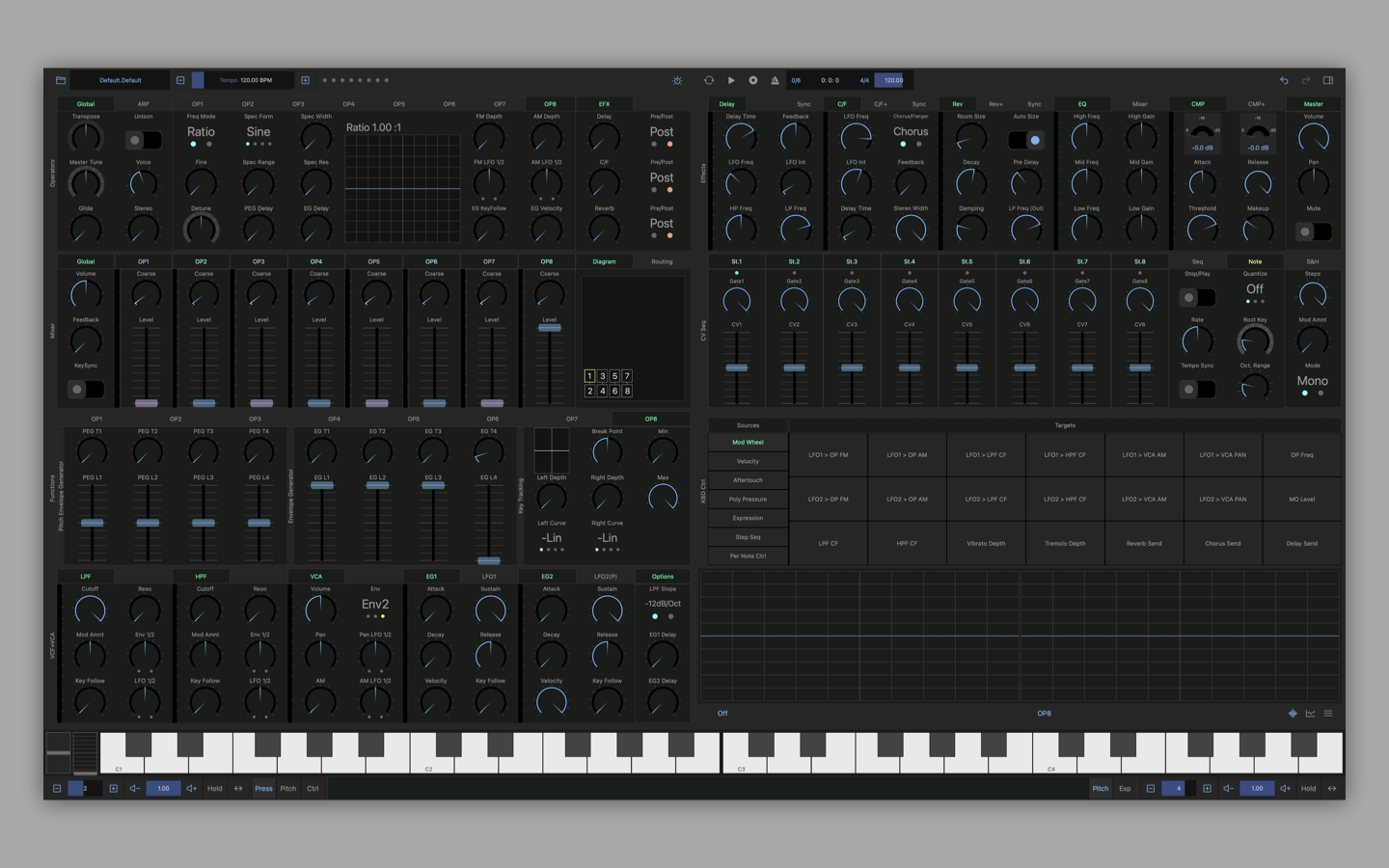
Task: Toggle Hold next to Press
Action: click(x=214, y=788)
